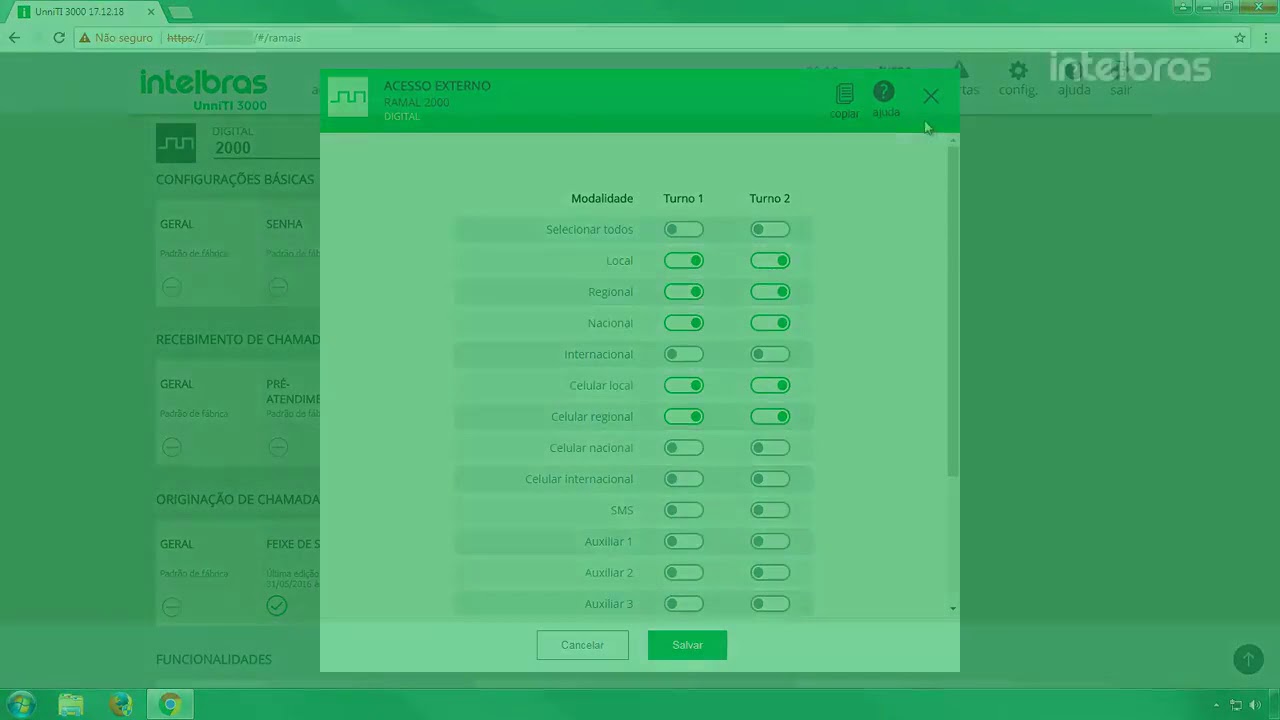Click the Geral minus icon under Configurações Básicas
Image resolution: width=1280 pixels, height=720 pixels.
pos(172,287)
